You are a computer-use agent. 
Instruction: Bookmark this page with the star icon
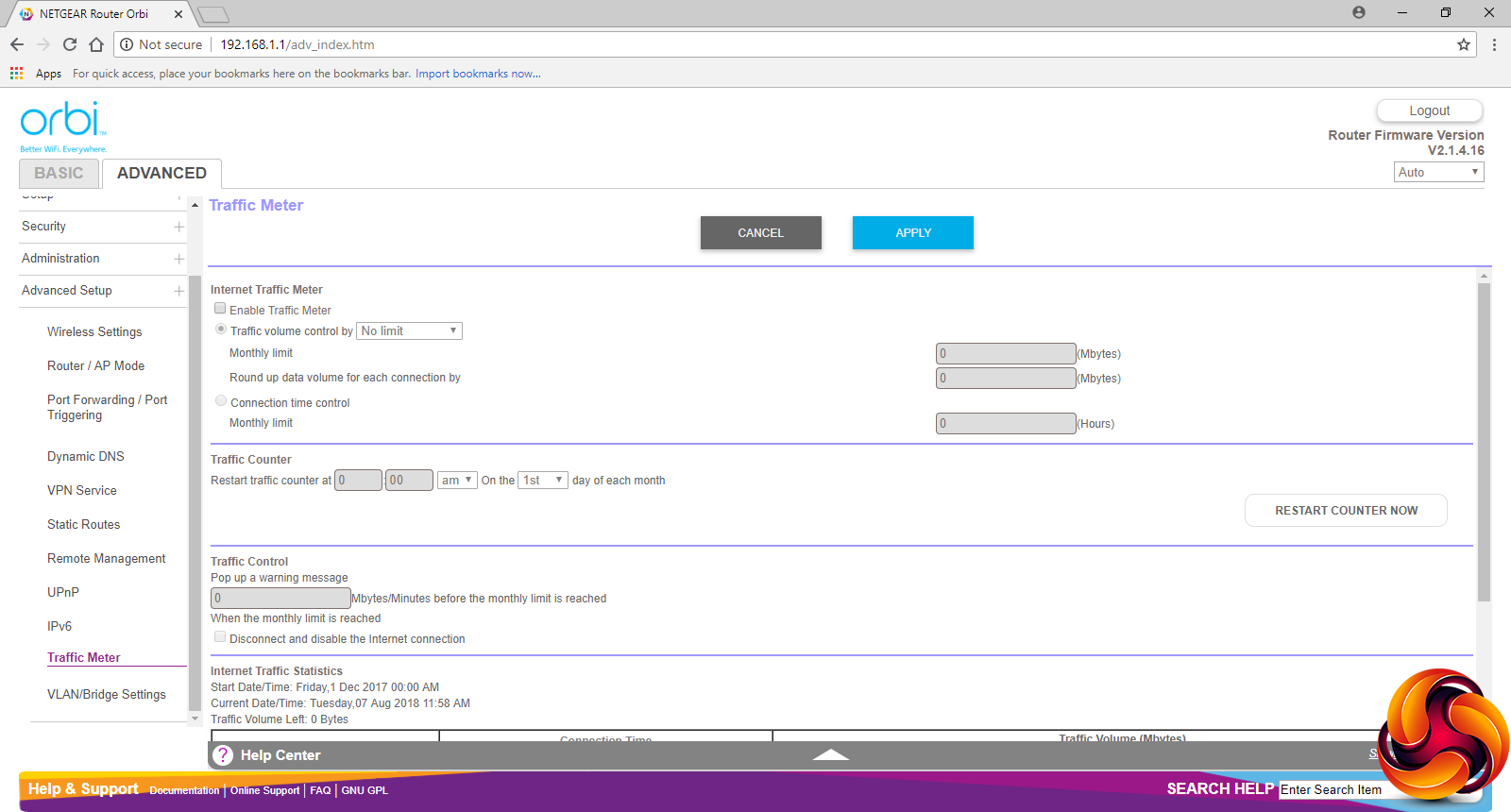tap(1464, 44)
